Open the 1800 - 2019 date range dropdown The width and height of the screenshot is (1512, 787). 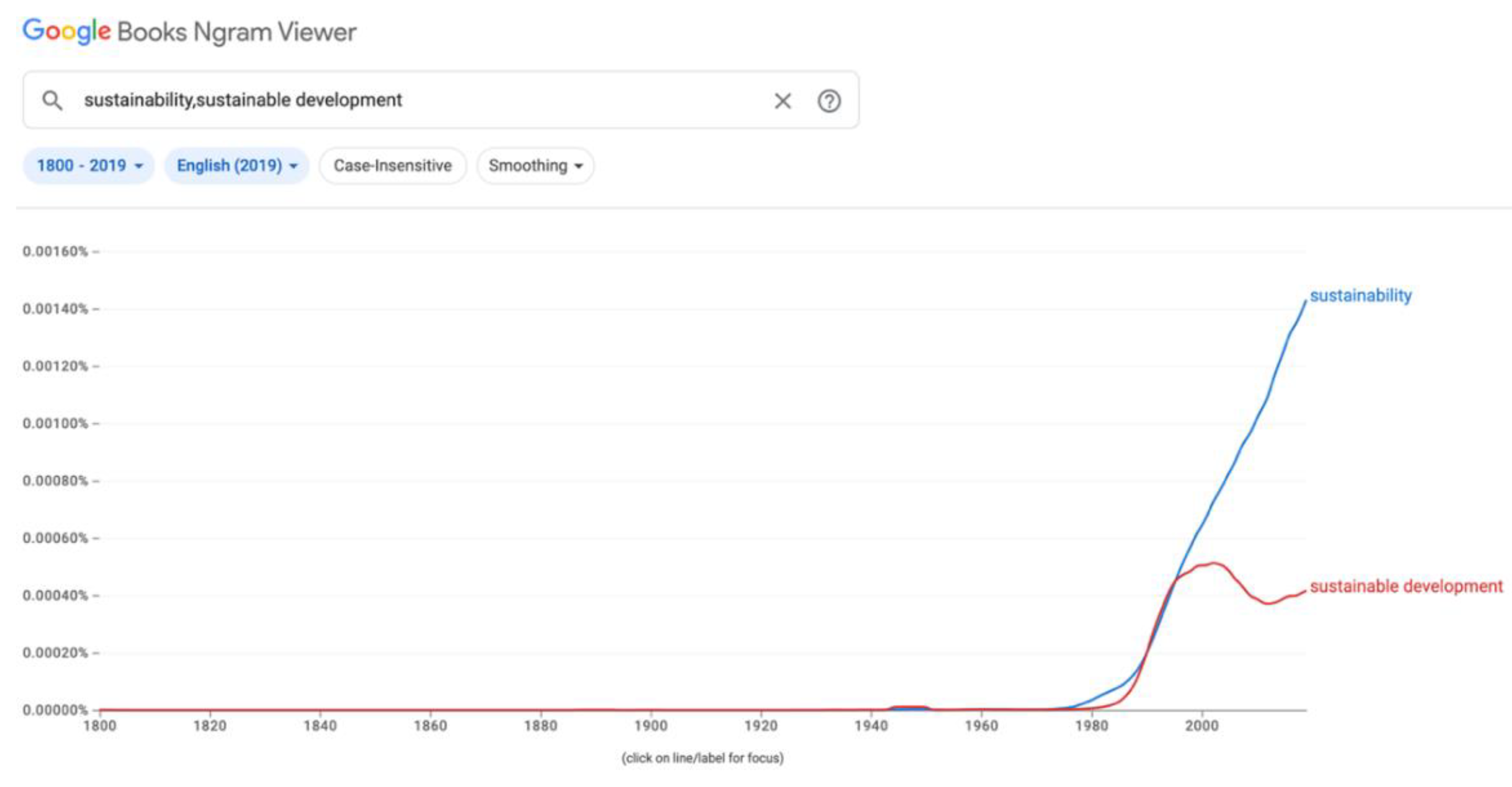pyautogui.click(x=89, y=165)
